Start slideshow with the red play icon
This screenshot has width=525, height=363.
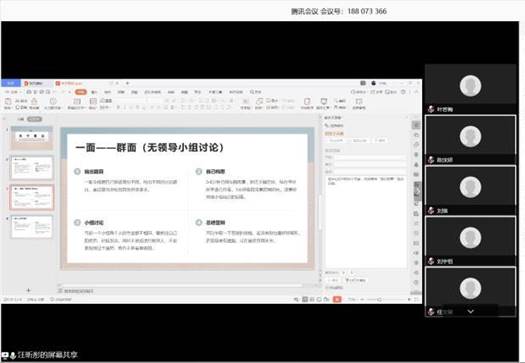click(337, 299)
